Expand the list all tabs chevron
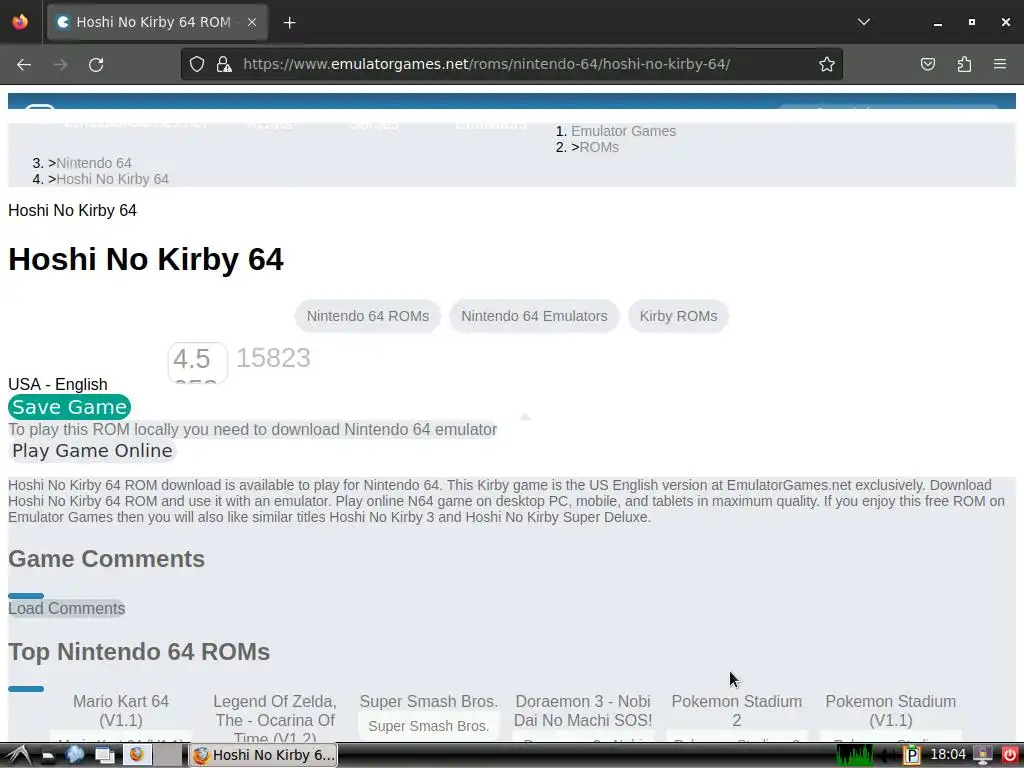Image resolution: width=1024 pixels, height=768 pixels. click(863, 22)
